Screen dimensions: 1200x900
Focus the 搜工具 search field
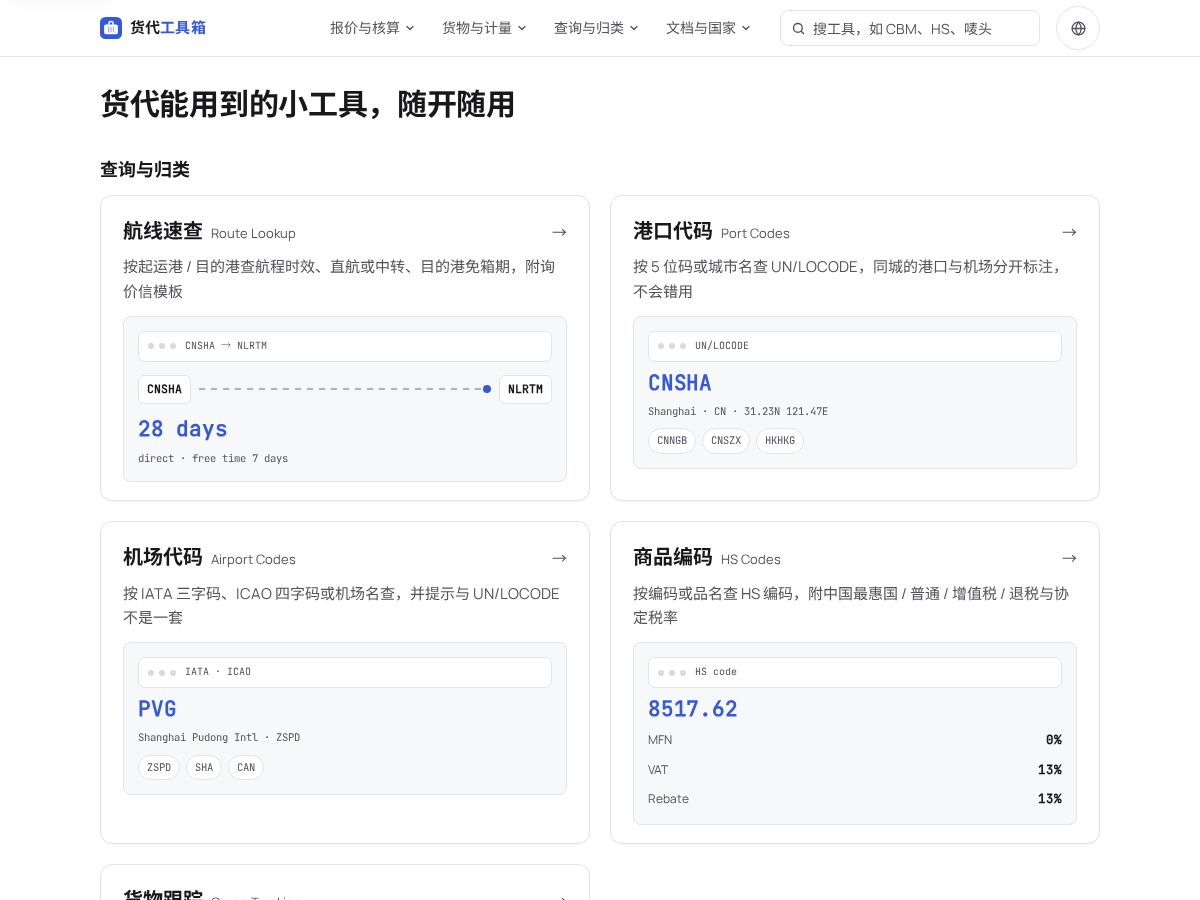pos(910,28)
